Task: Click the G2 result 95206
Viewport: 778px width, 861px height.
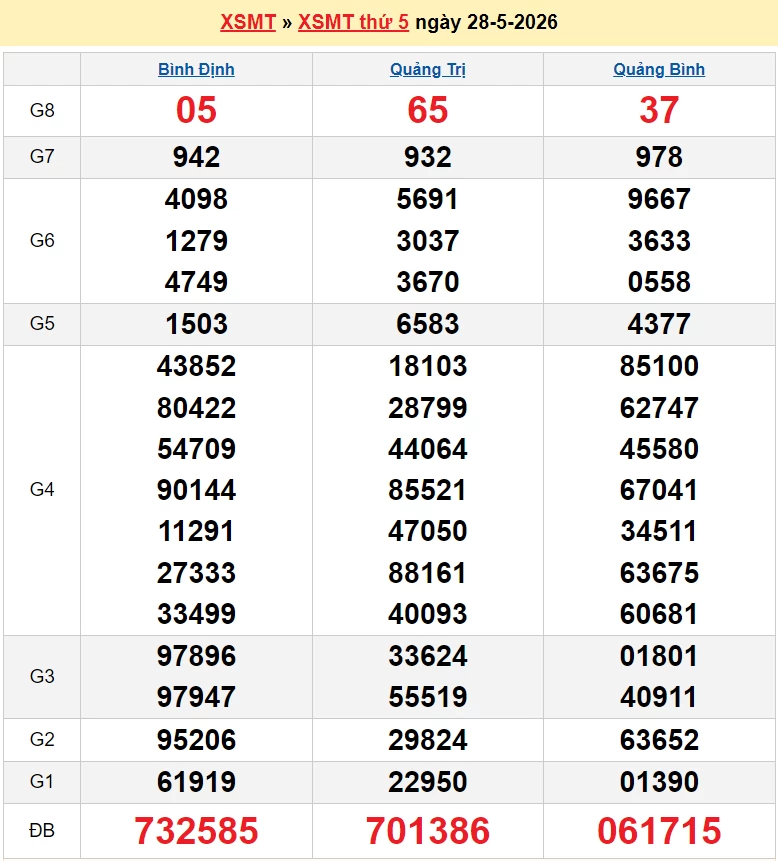Action: (196, 740)
